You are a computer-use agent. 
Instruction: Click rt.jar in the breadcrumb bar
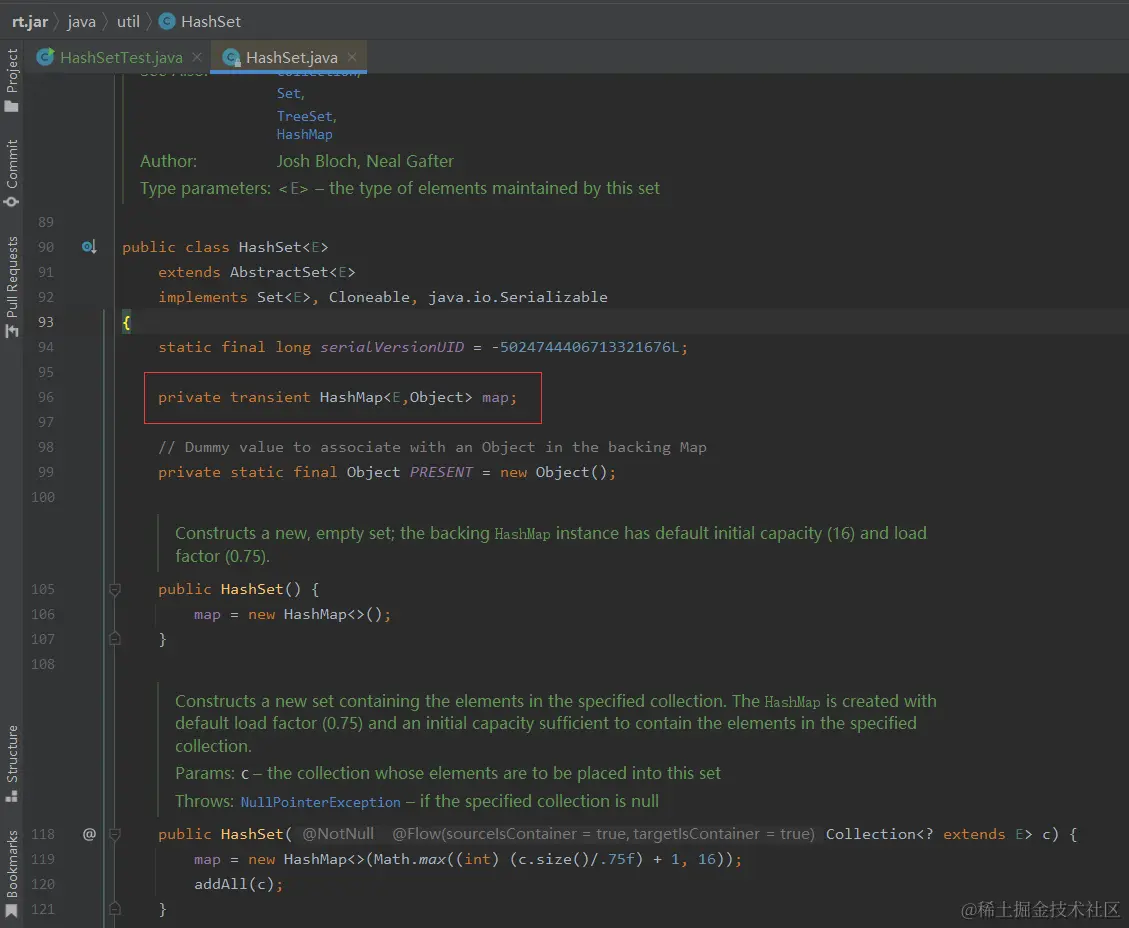[x=30, y=22]
